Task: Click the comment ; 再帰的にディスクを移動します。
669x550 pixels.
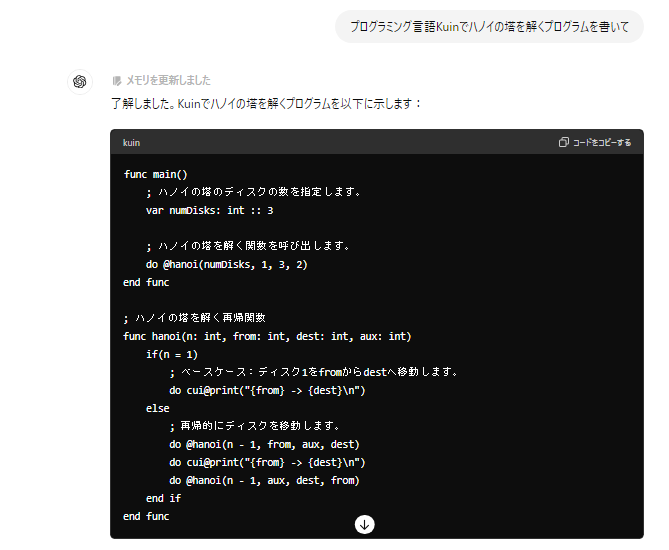Action: (x=255, y=426)
